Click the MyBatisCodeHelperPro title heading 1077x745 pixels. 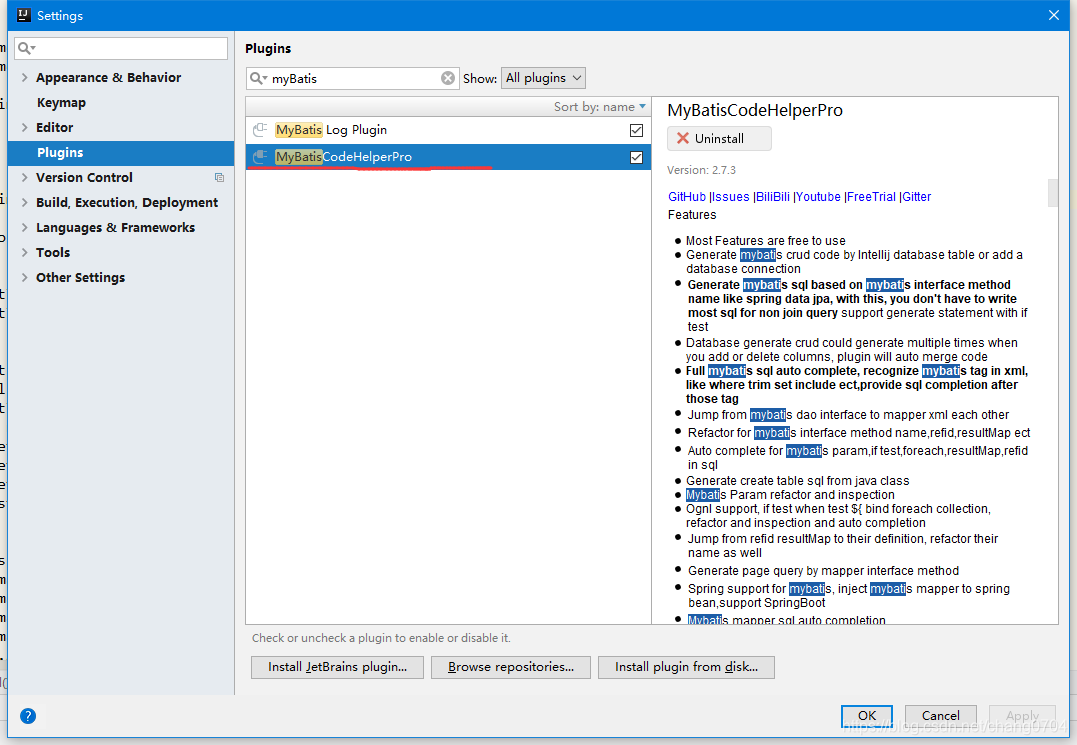[755, 111]
